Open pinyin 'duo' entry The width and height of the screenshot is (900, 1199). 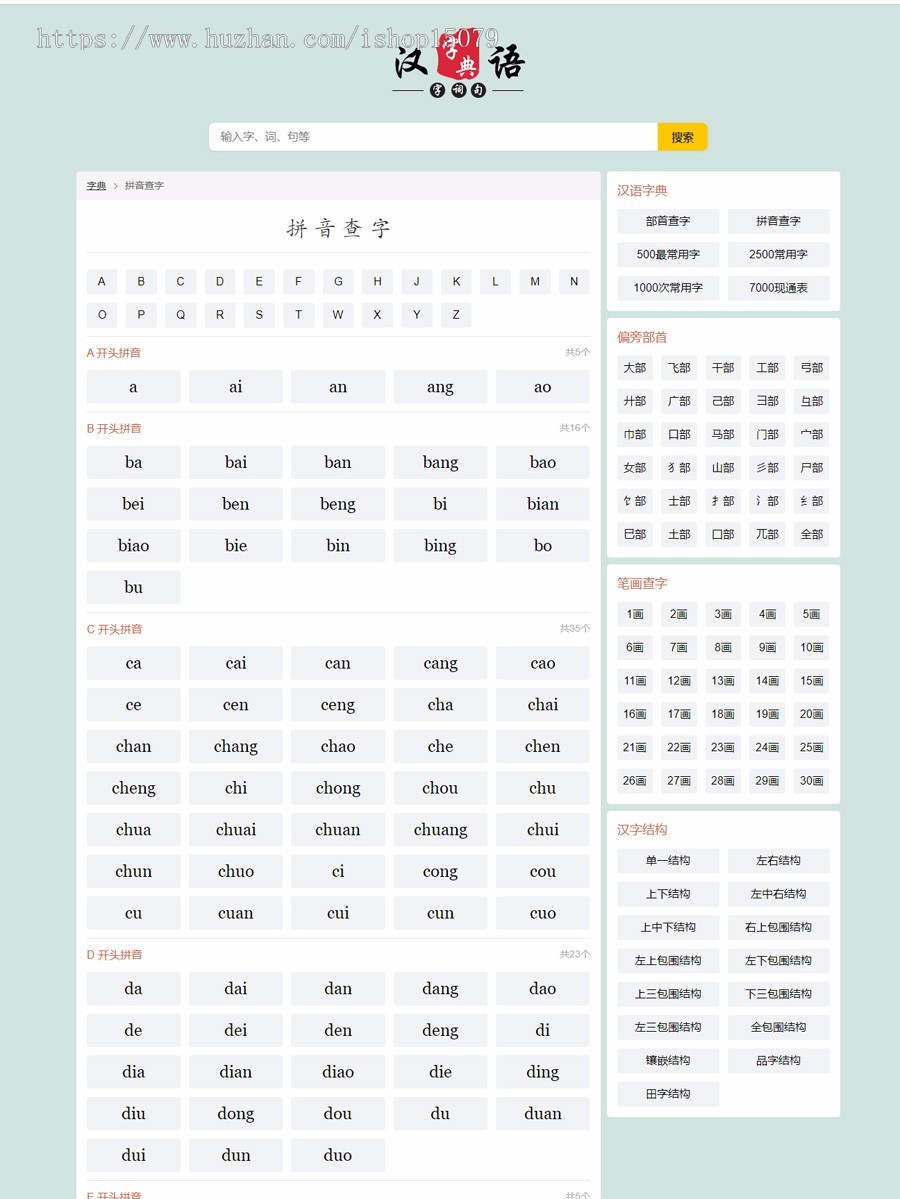tap(338, 1155)
